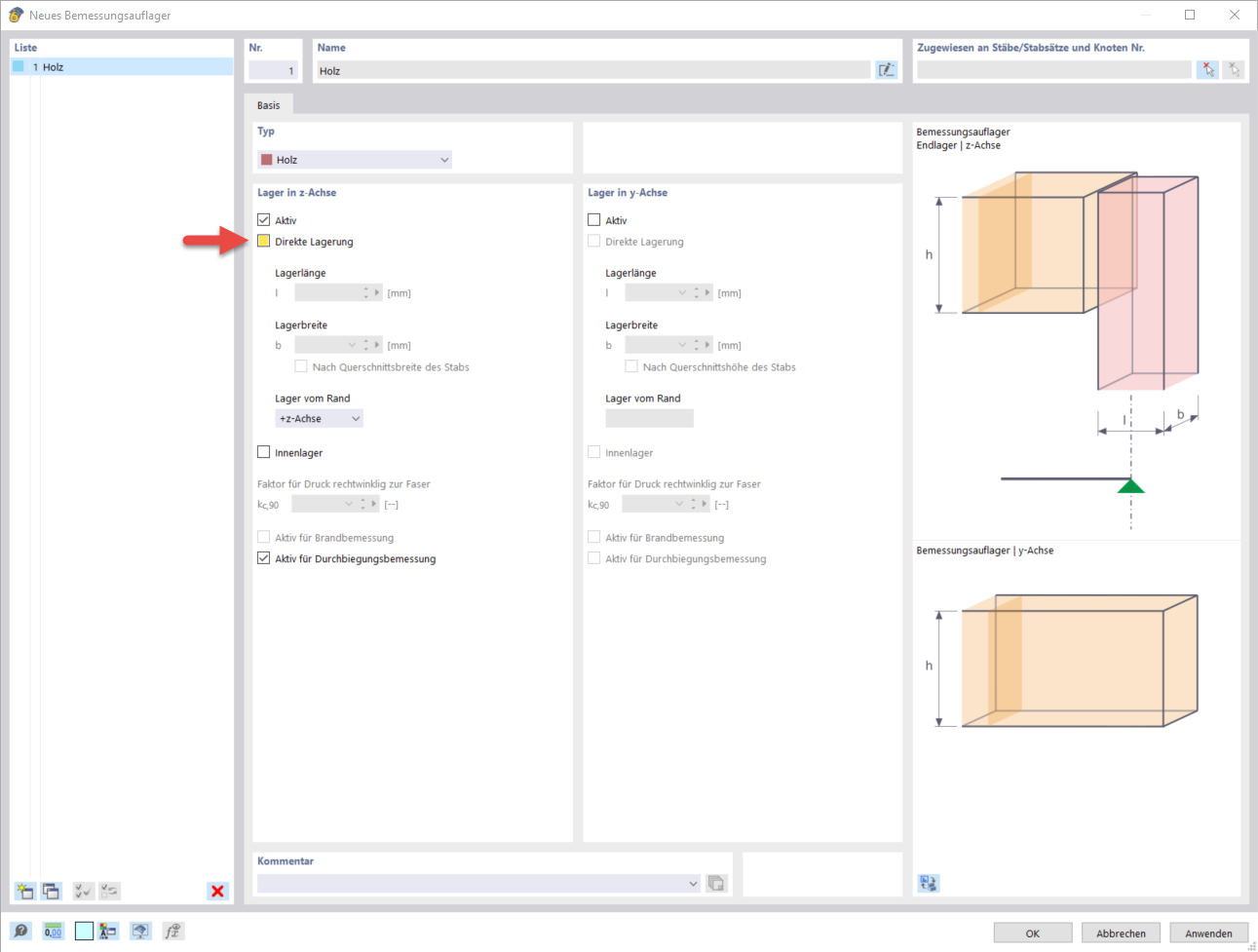This screenshot has height=952, width=1258.
Task: Open units and decimal places settings
Action: click(x=53, y=932)
